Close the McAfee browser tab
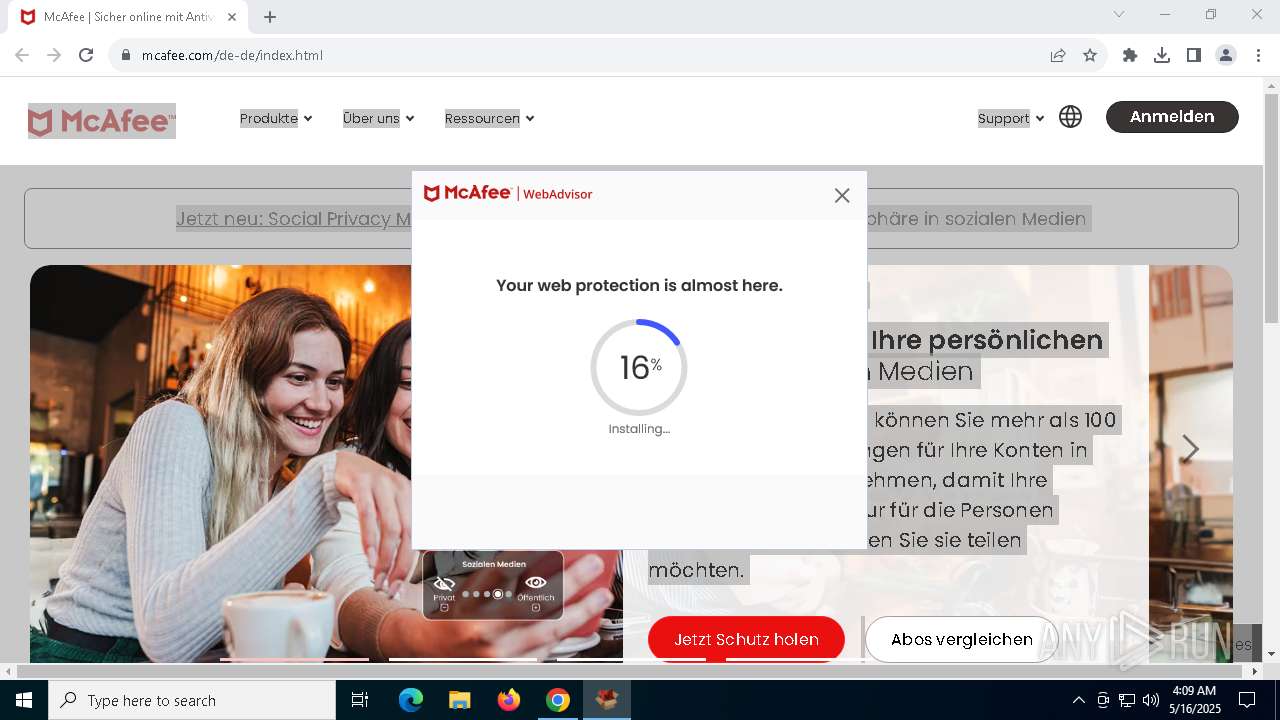1280x720 pixels. (x=233, y=17)
